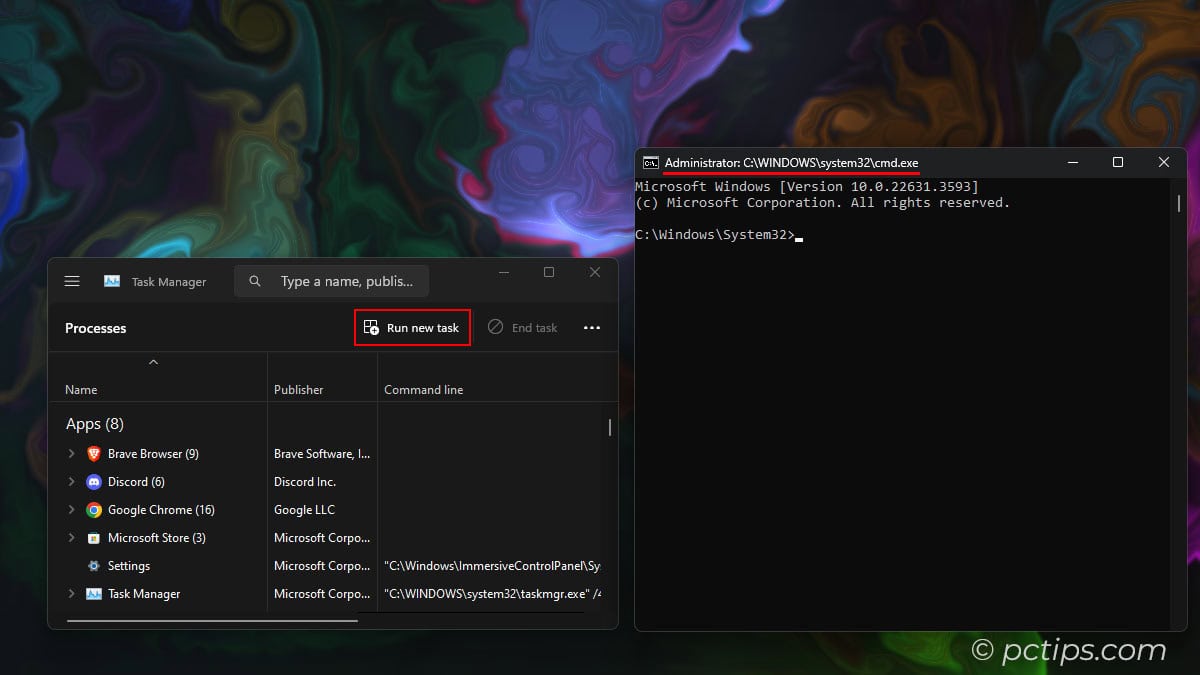Click the Brave Browser app icon
The height and width of the screenshot is (675, 1200).
click(94, 454)
